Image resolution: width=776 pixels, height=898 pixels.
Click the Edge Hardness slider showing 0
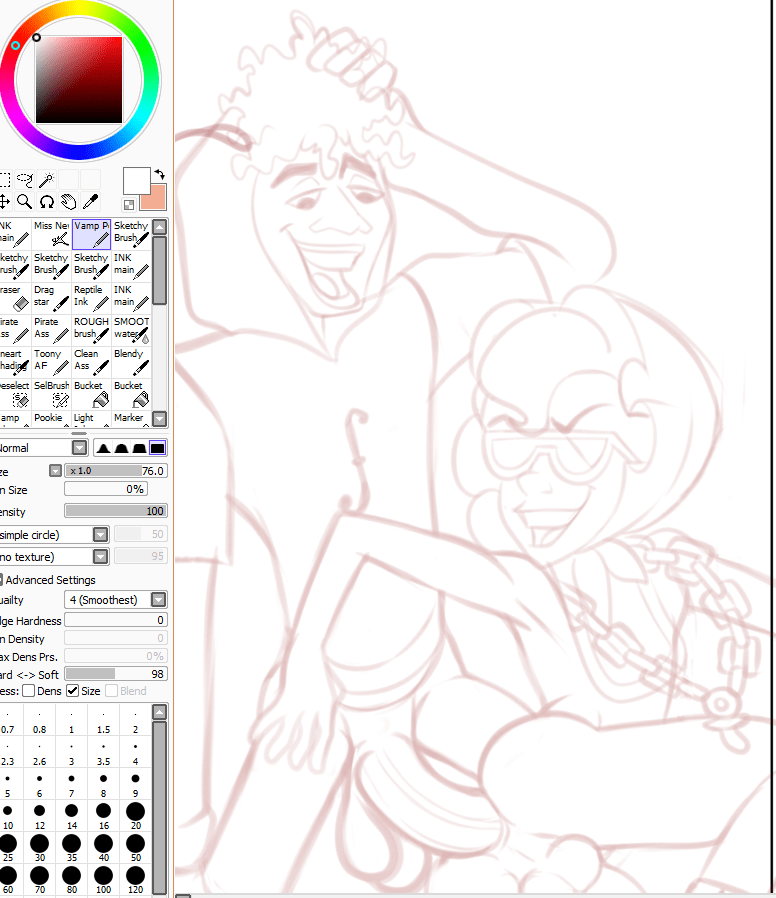tap(116, 620)
